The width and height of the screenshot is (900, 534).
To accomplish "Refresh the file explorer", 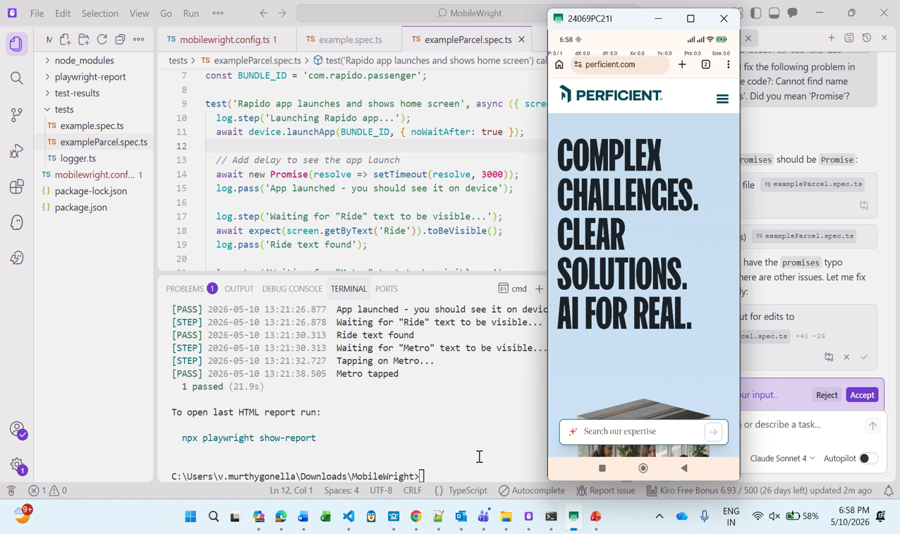I will pyautogui.click(x=102, y=39).
